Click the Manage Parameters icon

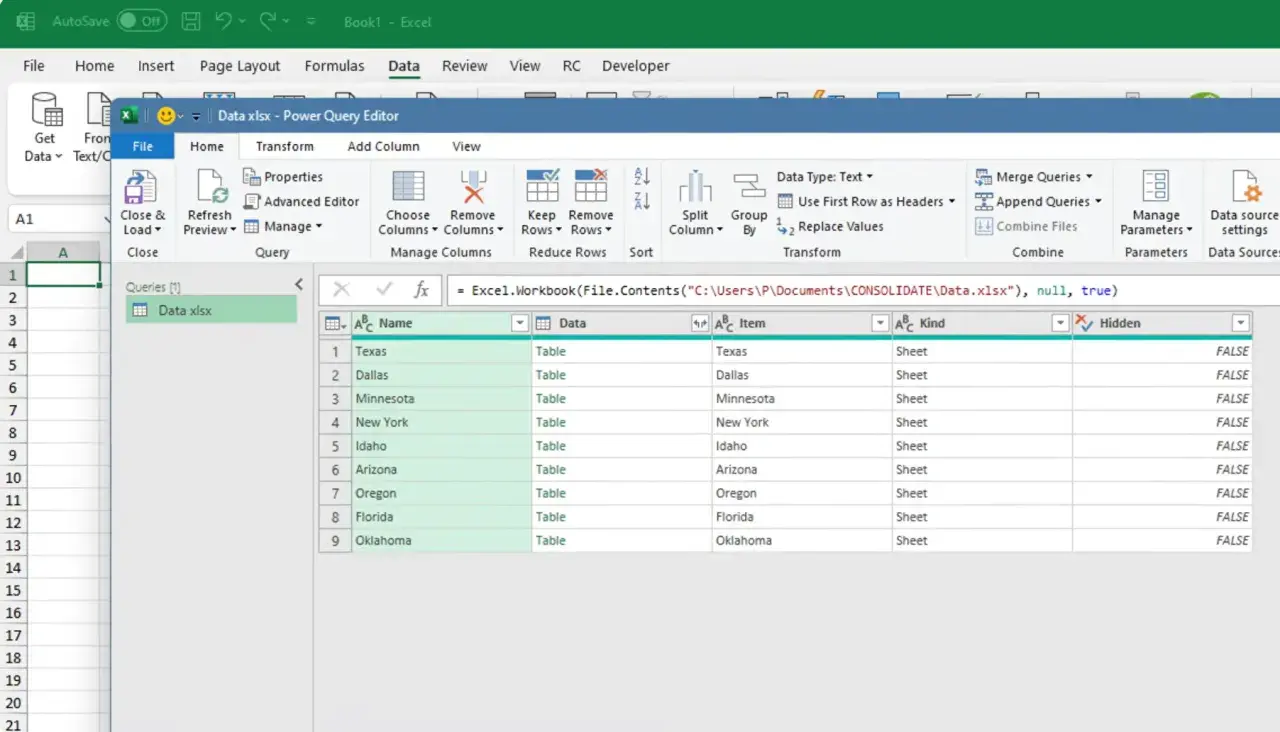click(1156, 187)
